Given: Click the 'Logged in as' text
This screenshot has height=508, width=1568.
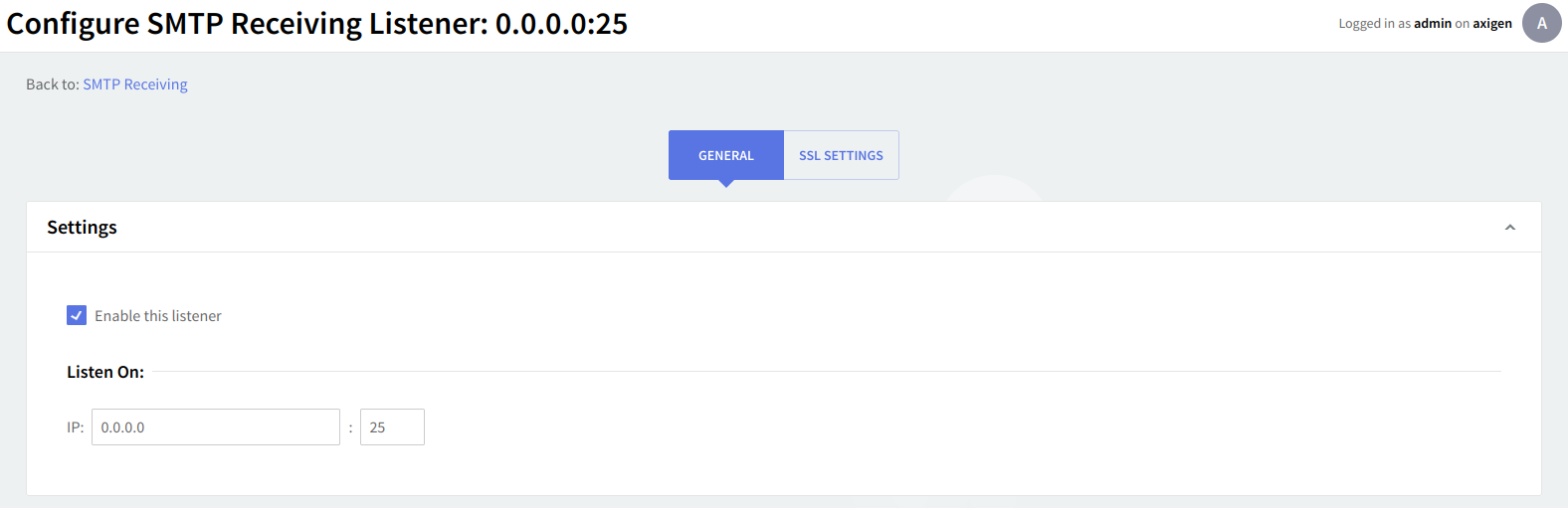Looking at the screenshot, I should (1374, 24).
